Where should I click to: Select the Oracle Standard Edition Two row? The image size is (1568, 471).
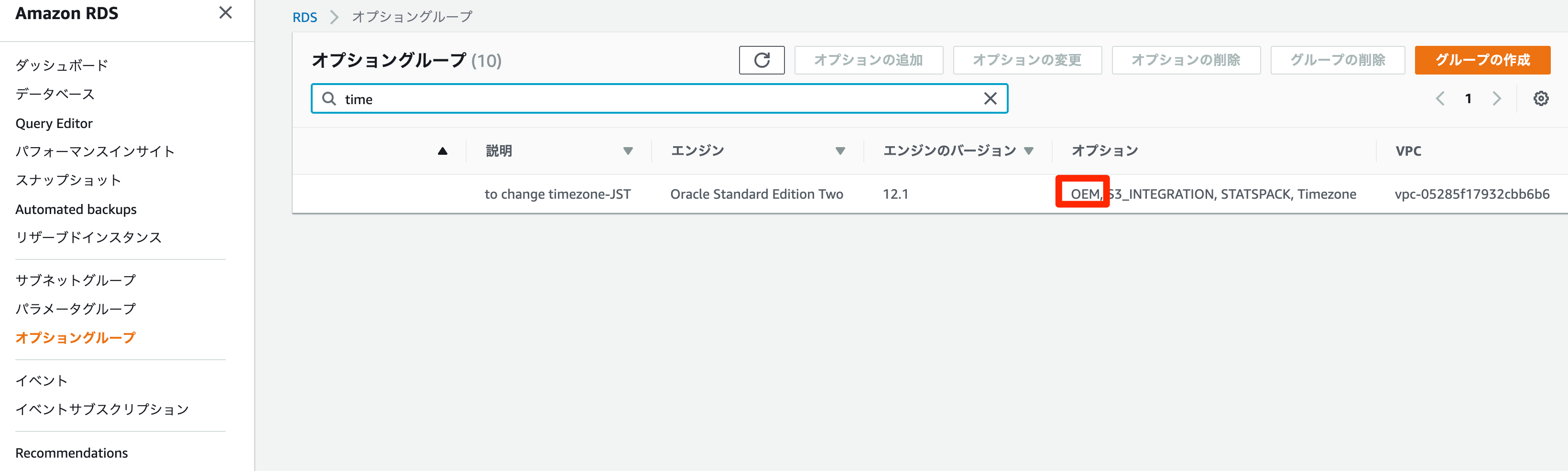756,194
